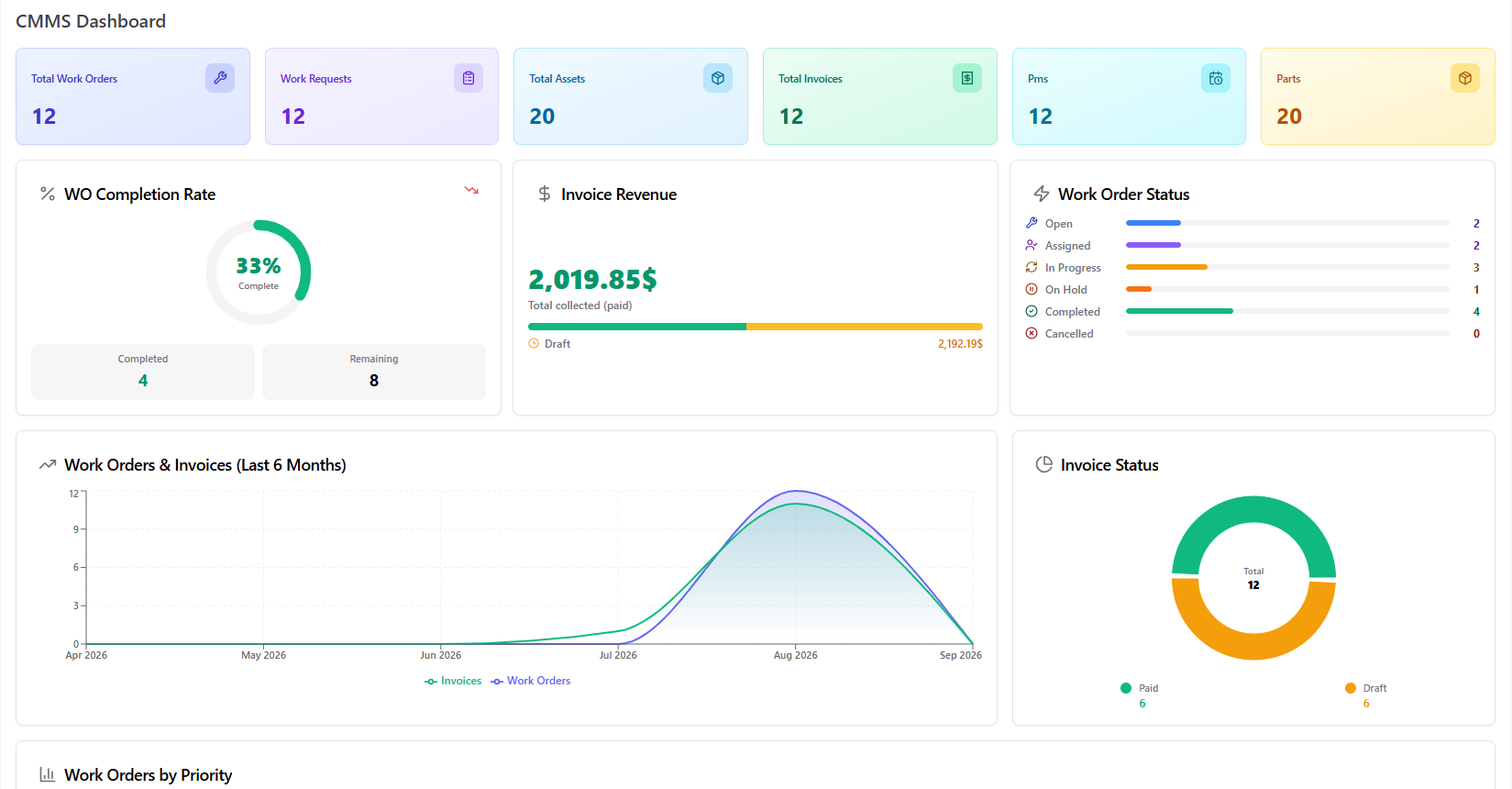1512x789 pixels.
Task: Click the pause icon next to On Hold
Action: (x=1032, y=289)
